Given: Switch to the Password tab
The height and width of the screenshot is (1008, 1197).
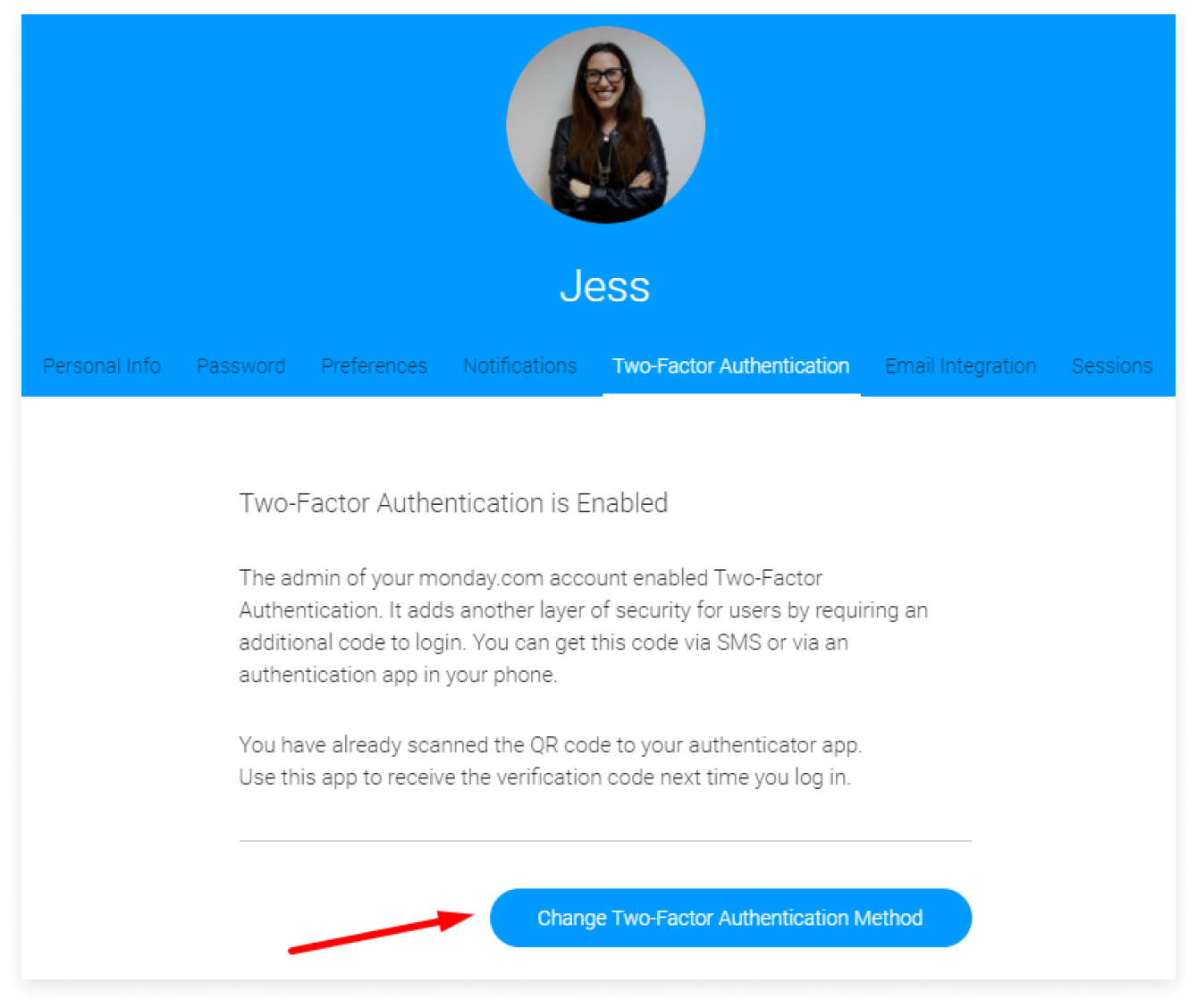Looking at the screenshot, I should (241, 365).
